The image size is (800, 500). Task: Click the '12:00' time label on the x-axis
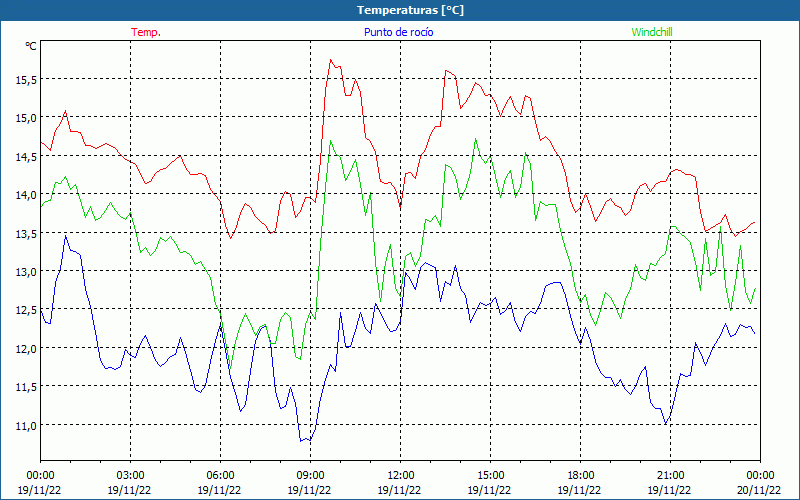coord(400,476)
